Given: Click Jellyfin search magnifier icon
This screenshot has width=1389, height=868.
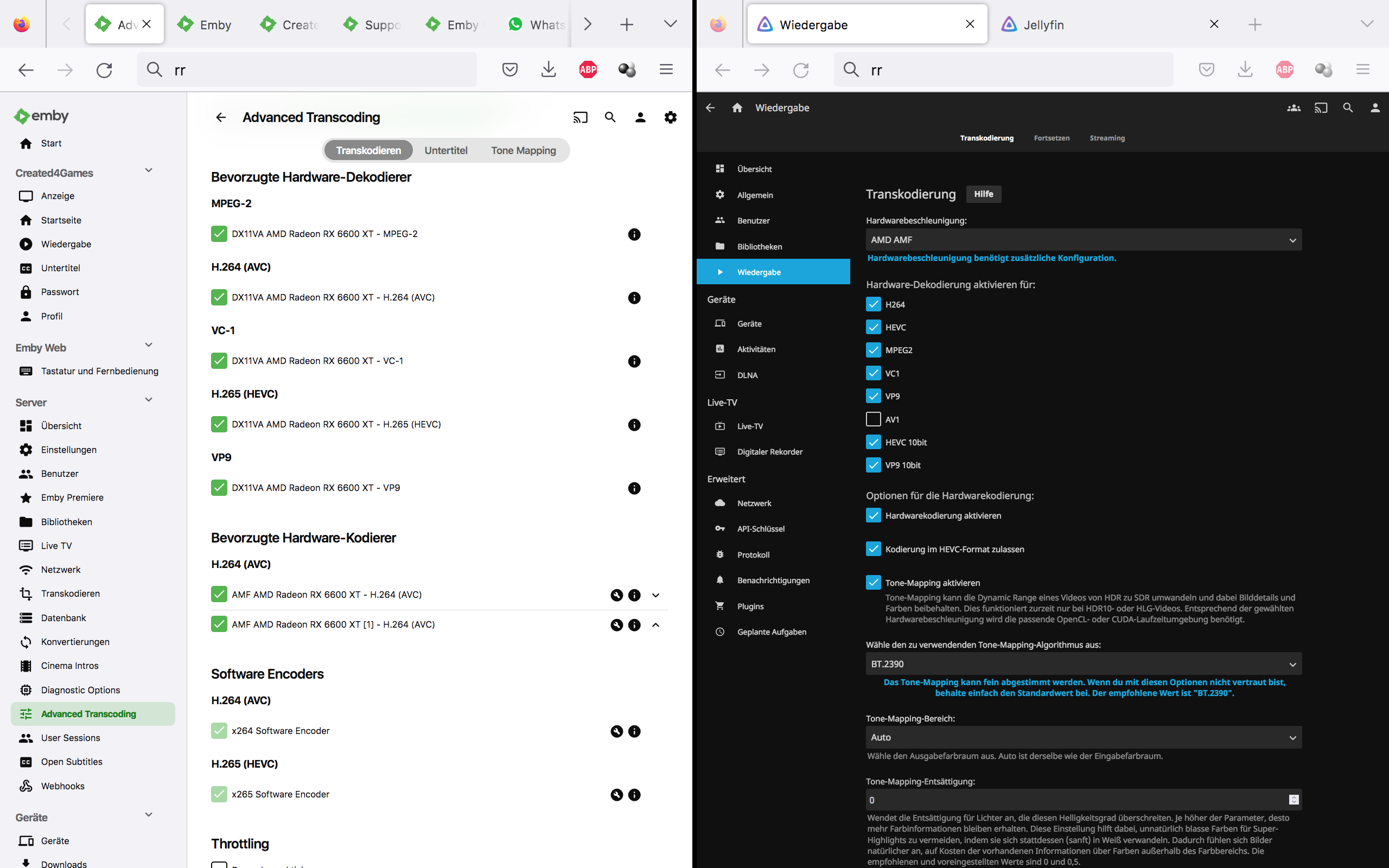Looking at the screenshot, I should (1348, 108).
